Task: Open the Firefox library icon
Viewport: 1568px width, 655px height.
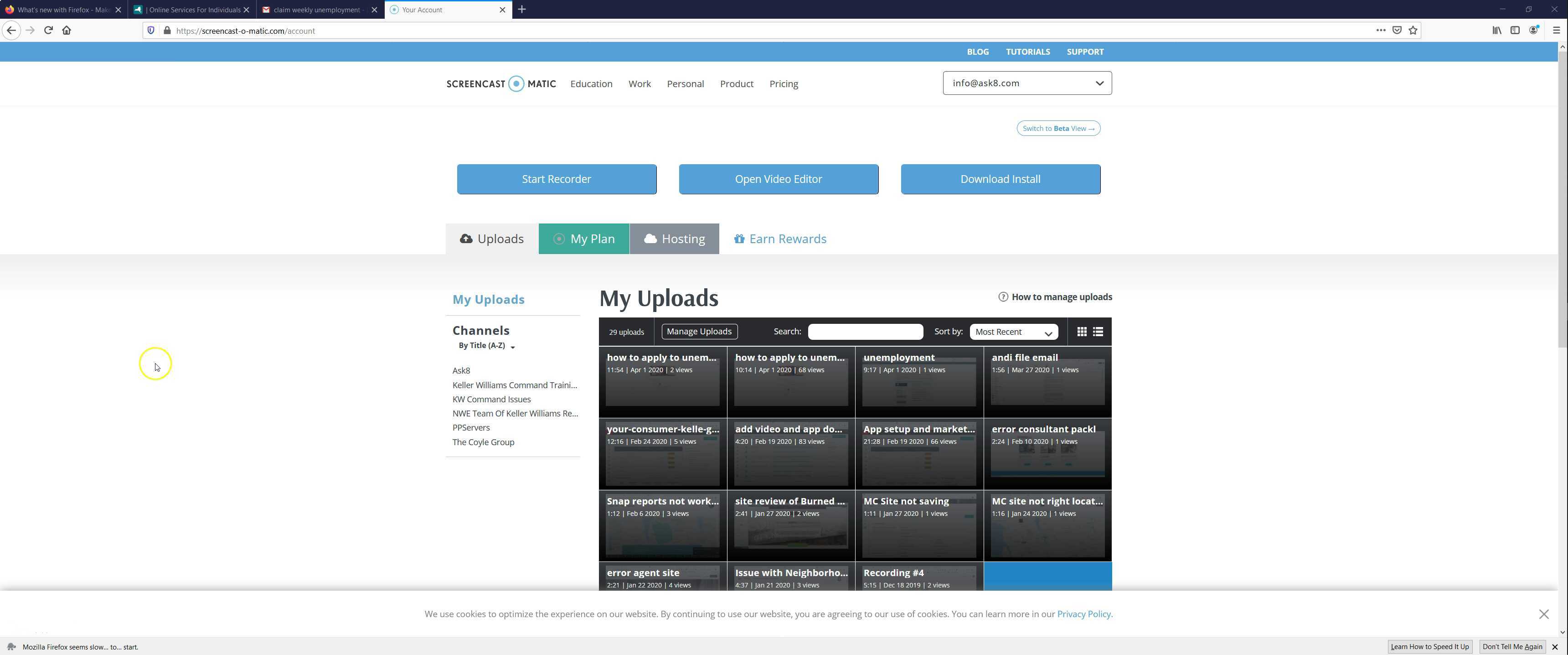Action: pyautogui.click(x=1496, y=31)
